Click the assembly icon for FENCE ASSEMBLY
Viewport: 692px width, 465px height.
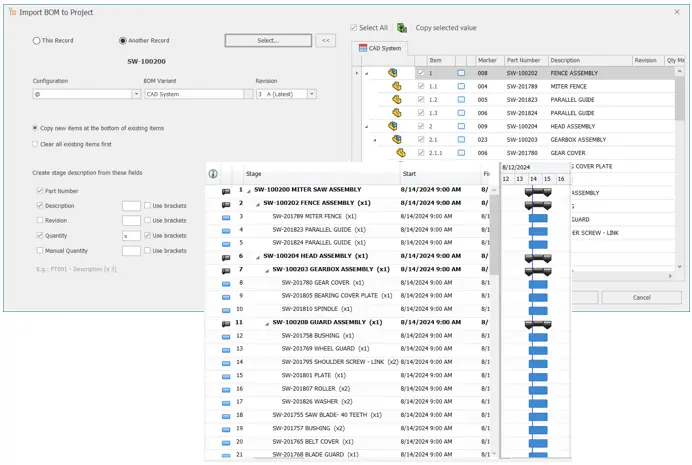click(x=393, y=73)
